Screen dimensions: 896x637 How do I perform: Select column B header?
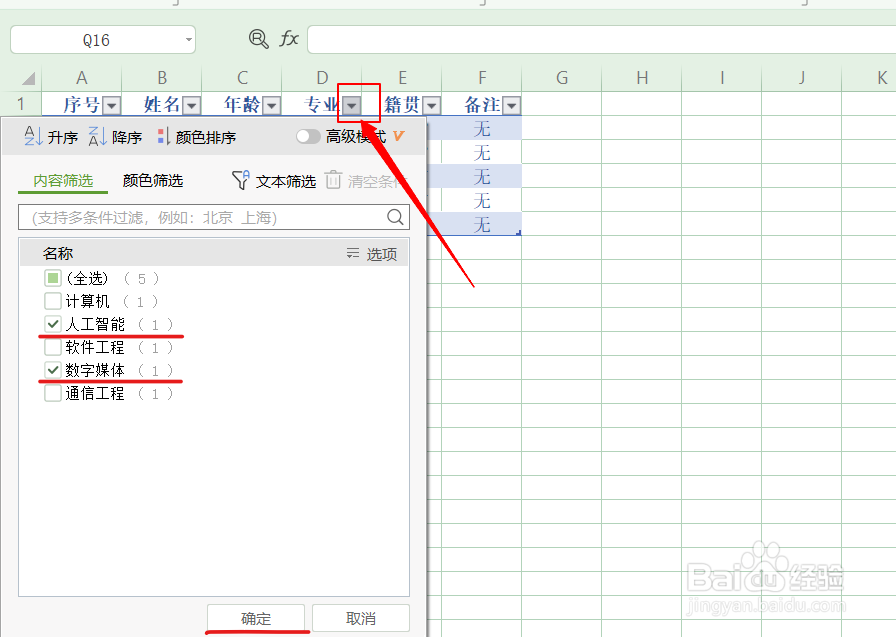pyautogui.click(x=162, y=78)
